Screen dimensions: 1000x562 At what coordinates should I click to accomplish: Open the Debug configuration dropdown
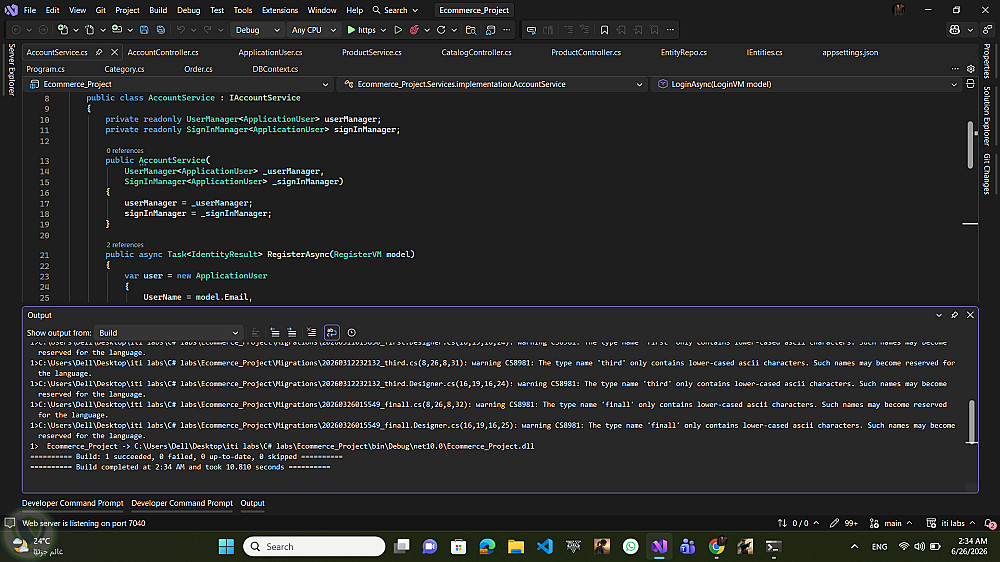(257, 30)
